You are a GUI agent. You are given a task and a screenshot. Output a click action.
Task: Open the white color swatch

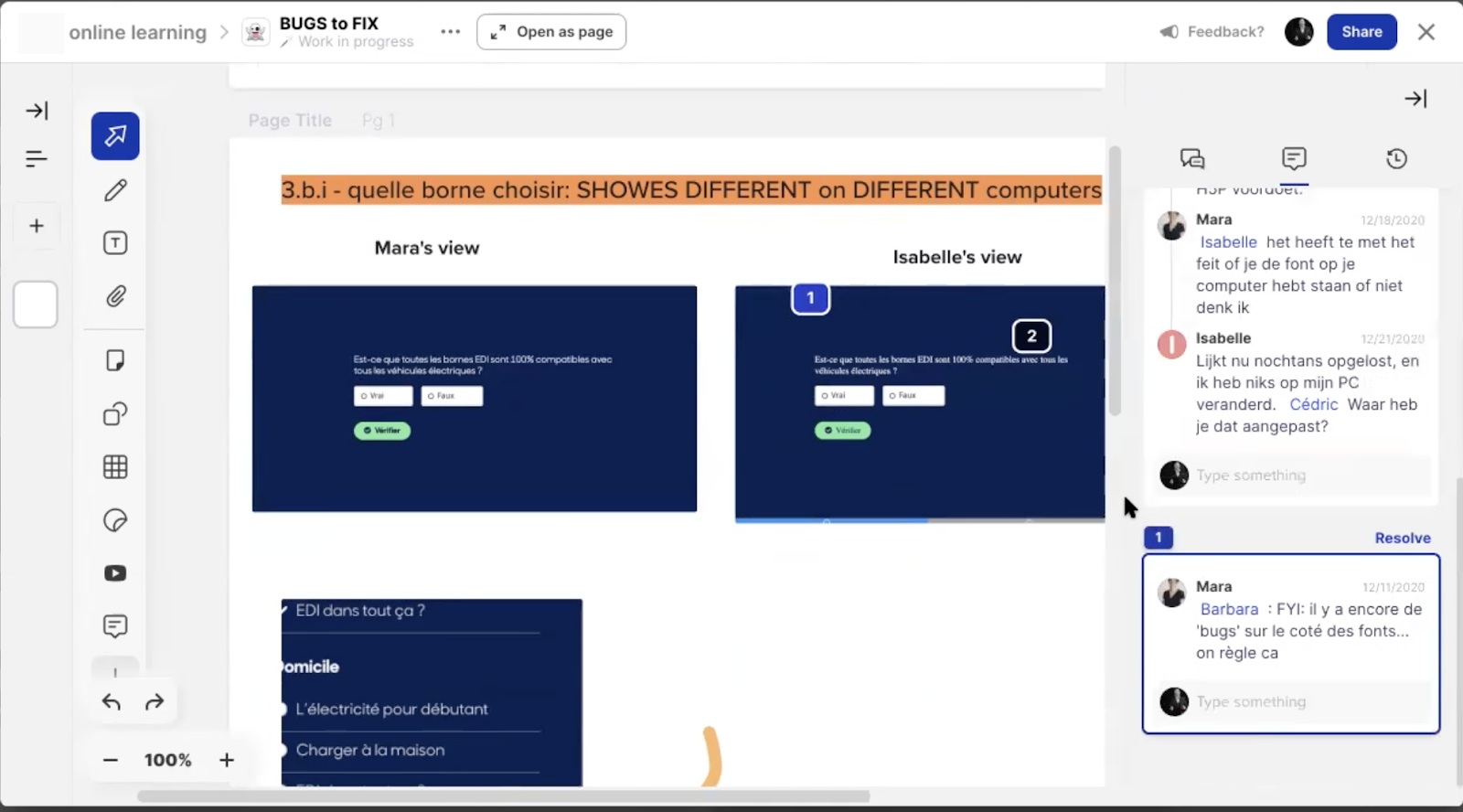pyautogui.click(x=36, y=304)
